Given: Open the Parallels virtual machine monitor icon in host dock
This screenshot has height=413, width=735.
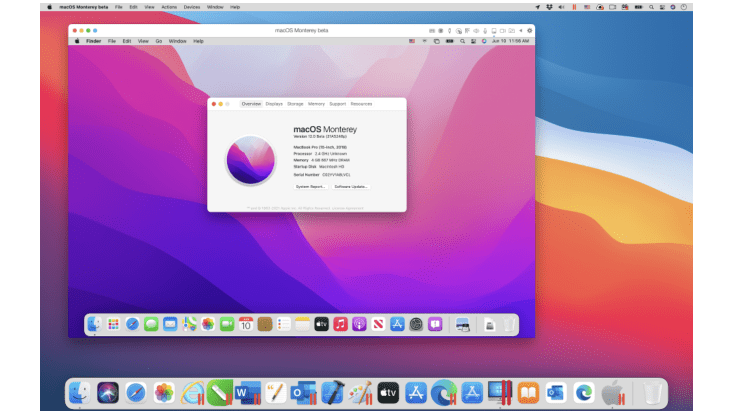Looking at the screenshot, I should pyautogui.click(x=500, y=393).
